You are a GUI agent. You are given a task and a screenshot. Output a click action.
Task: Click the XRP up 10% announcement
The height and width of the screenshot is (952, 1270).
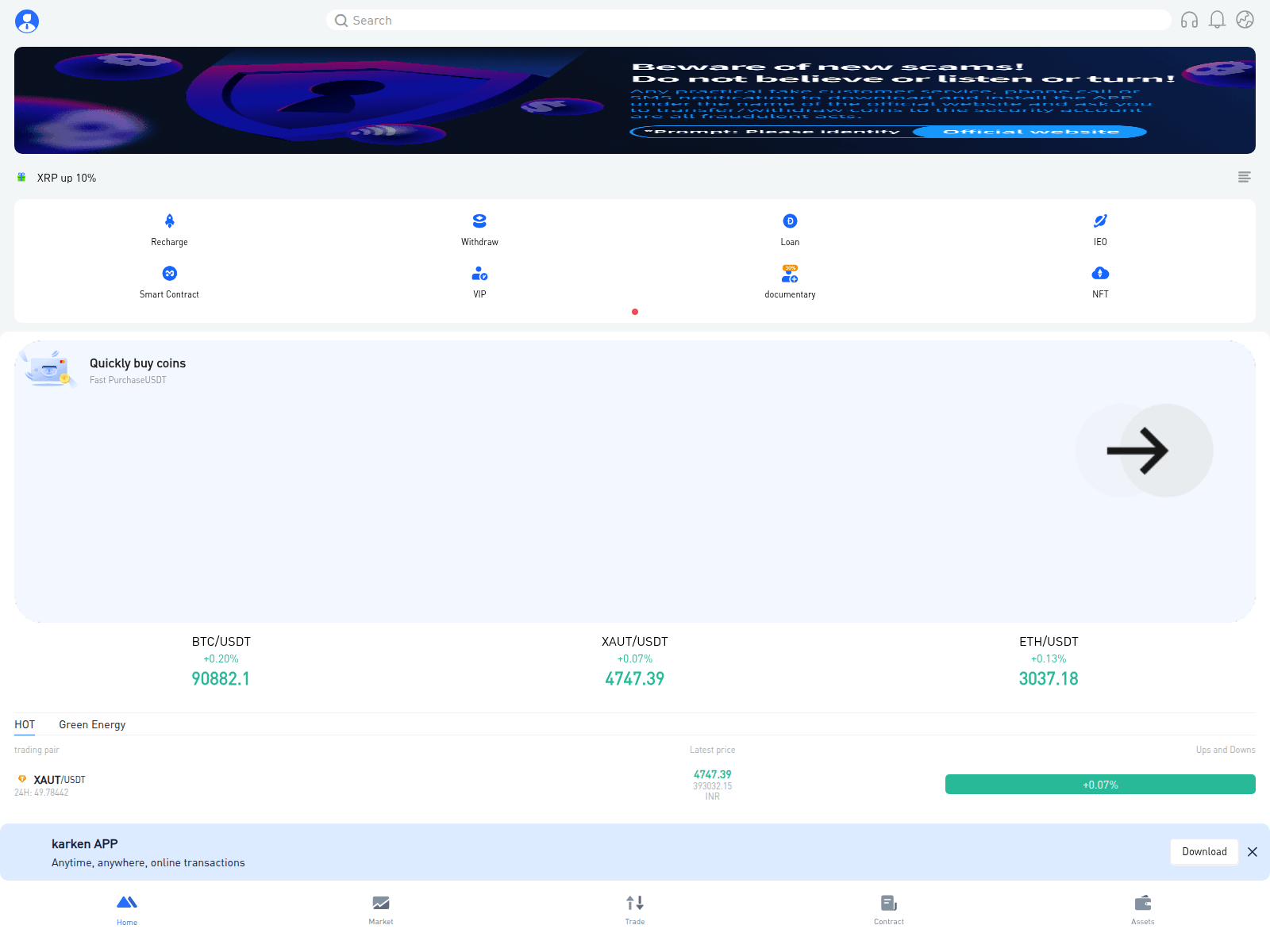67,178
